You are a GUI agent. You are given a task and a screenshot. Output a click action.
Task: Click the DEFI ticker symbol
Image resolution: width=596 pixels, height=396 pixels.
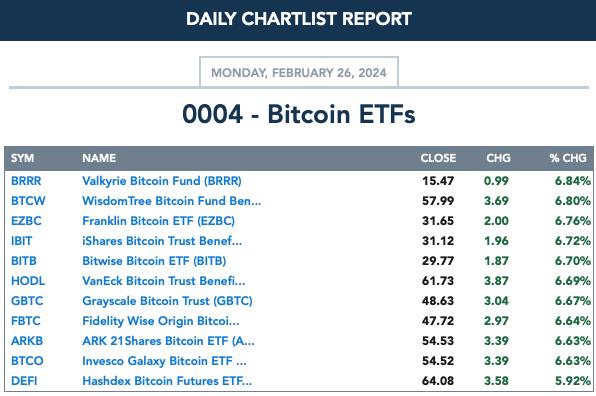click(24, 381)
